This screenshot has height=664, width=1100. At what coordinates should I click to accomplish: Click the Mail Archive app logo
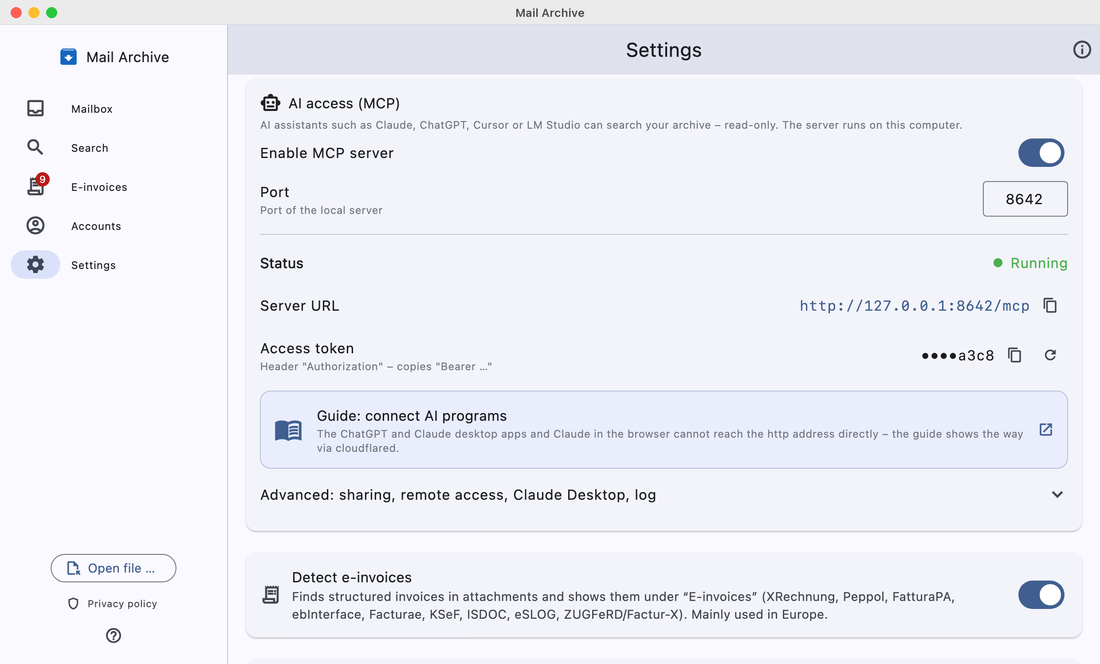coord(68,57)
